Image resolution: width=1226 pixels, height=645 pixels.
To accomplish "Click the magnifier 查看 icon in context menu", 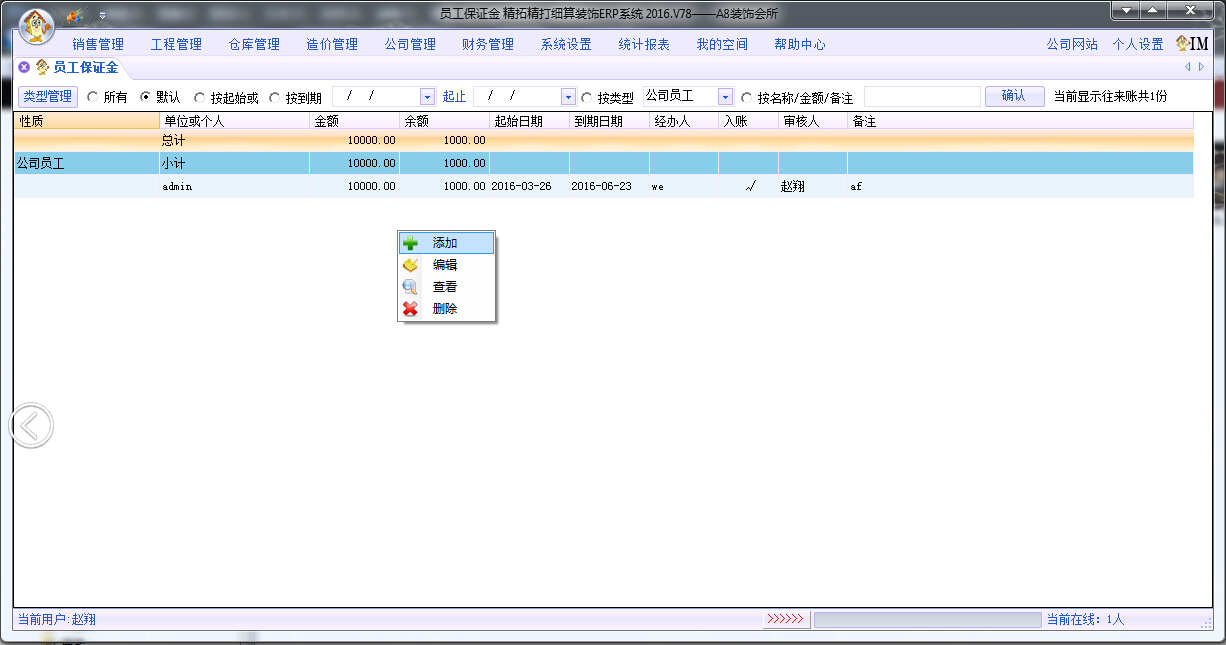I will point(410,287).
